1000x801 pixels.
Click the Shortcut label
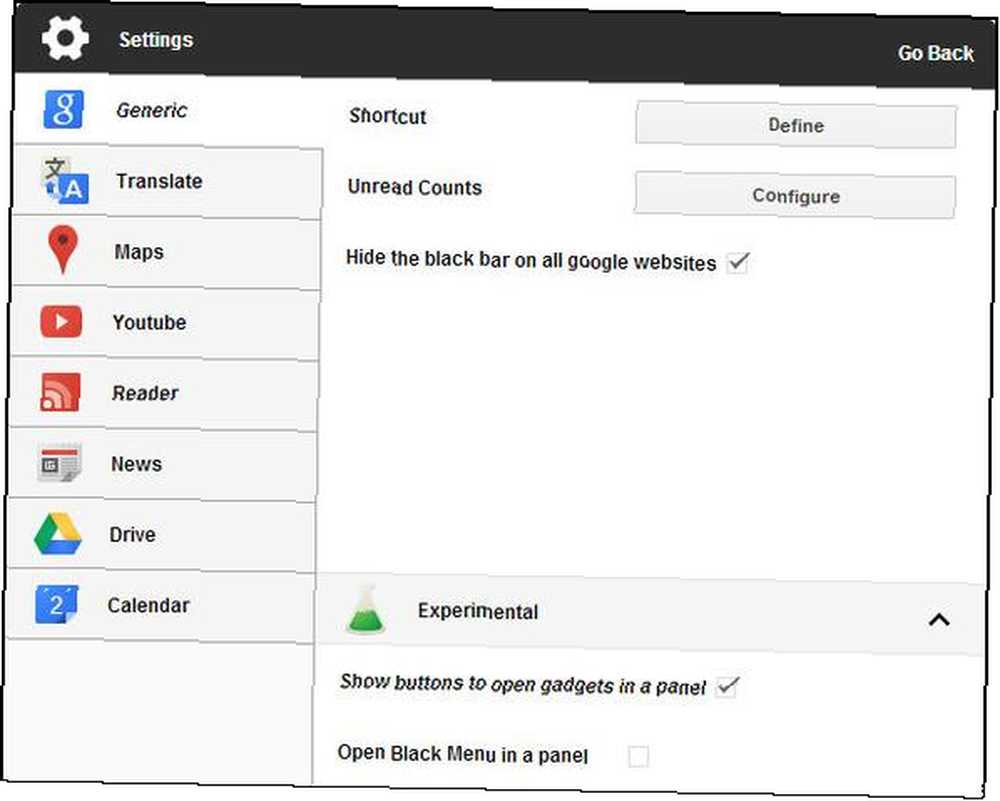tap(388, 116)
